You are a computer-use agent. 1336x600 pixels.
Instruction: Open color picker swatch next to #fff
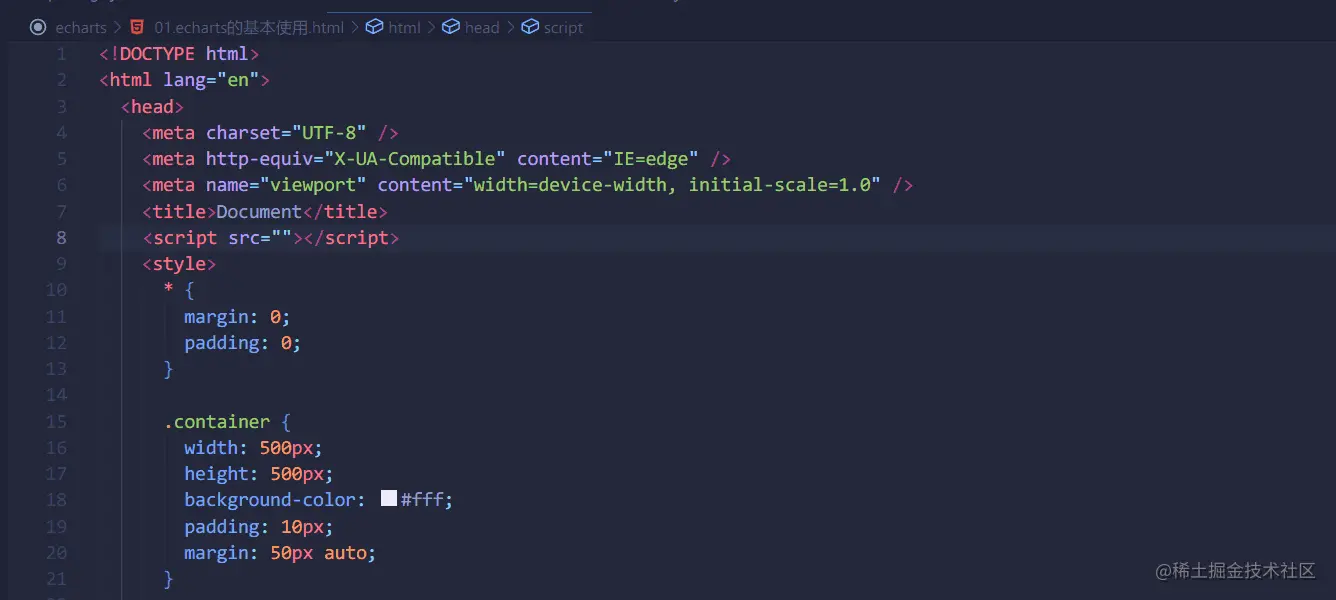coord(389,499)
